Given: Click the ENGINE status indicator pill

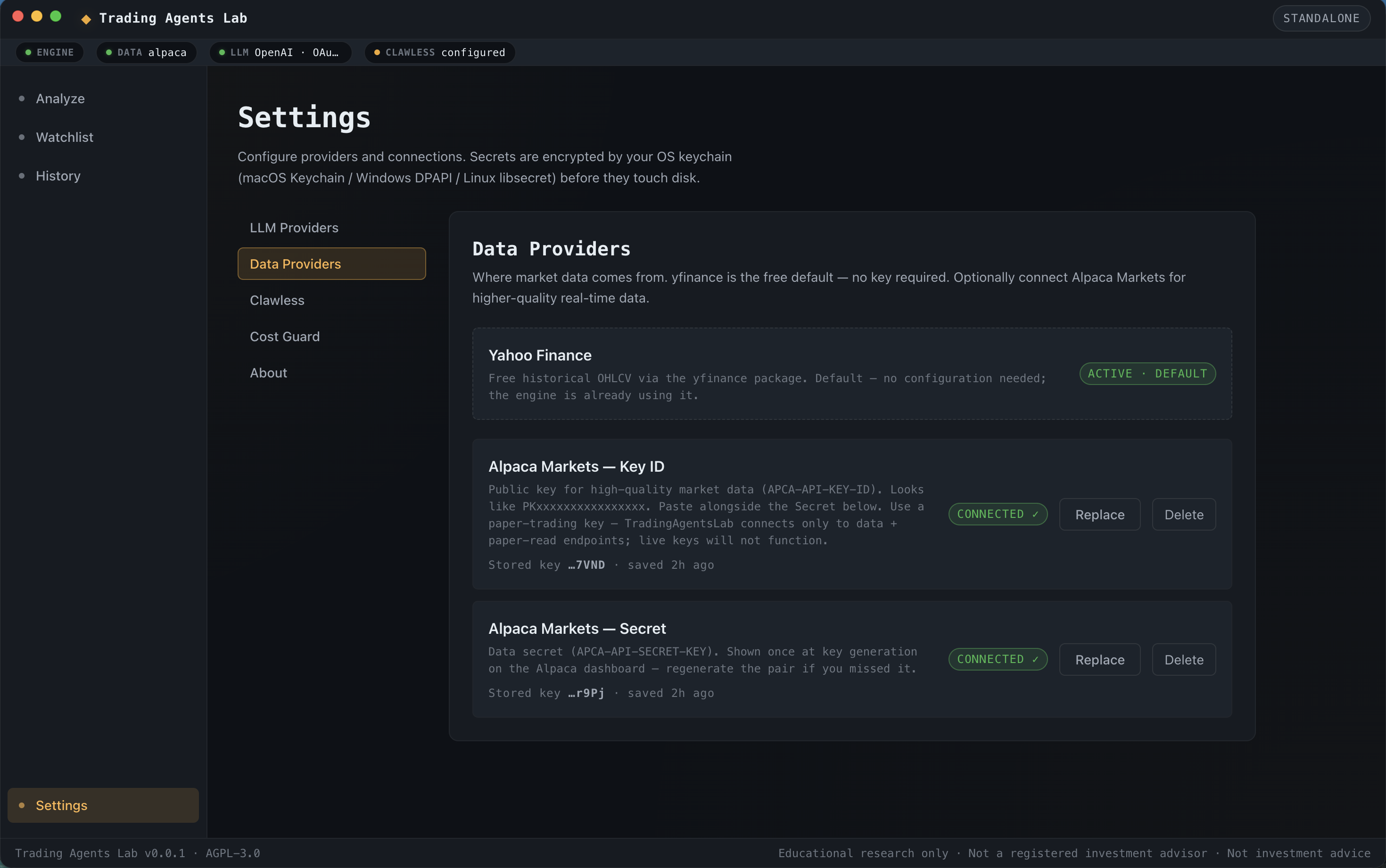Looking at the screenshot, I should pos(49,52).
